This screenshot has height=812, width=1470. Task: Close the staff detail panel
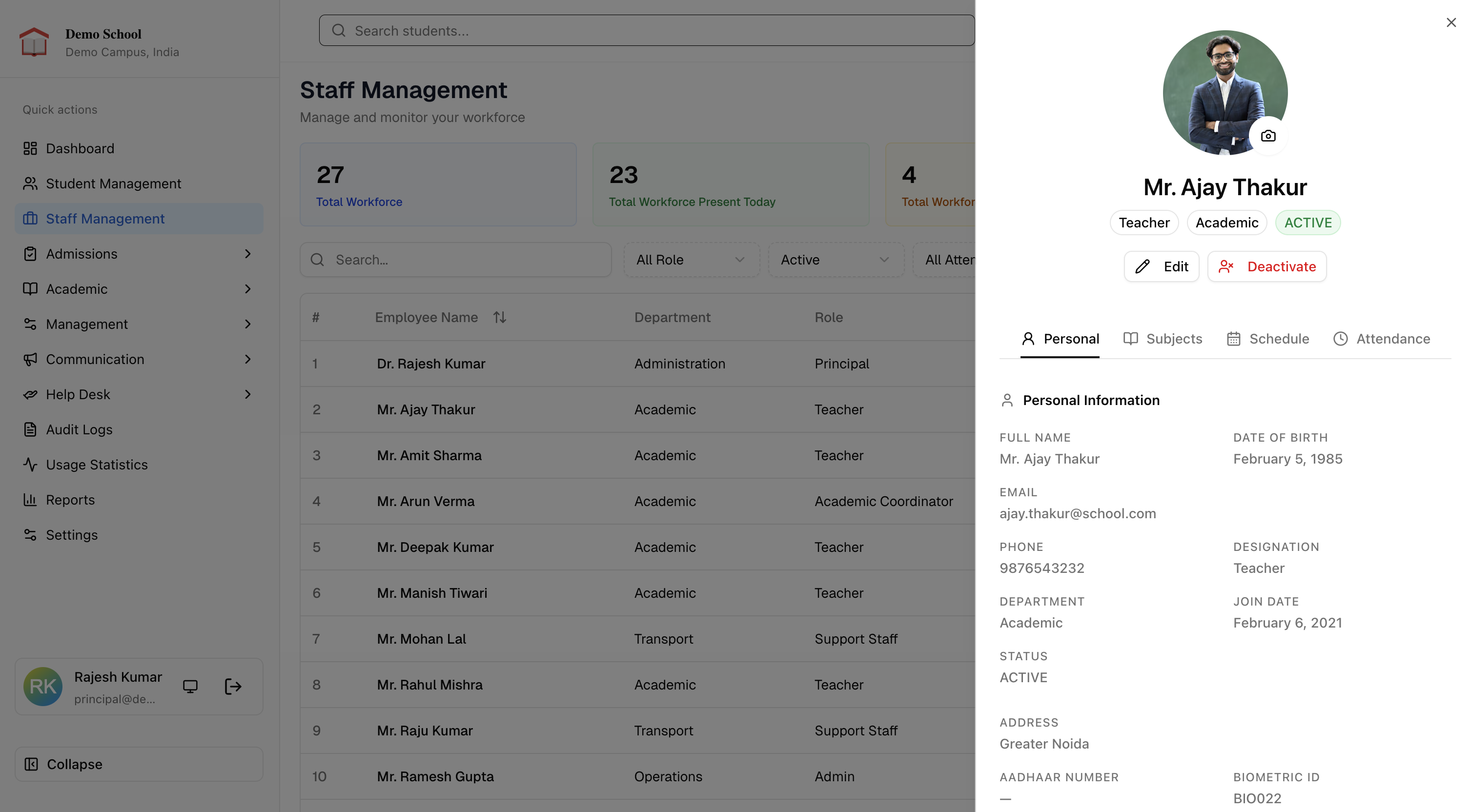click(1450, 22)
